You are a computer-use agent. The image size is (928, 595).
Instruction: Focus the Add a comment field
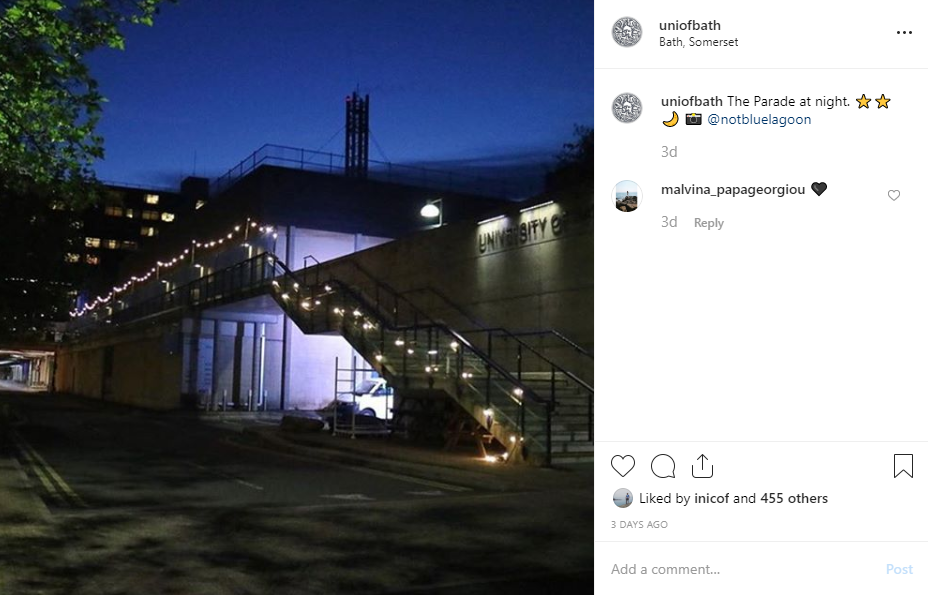coord(746,569)
